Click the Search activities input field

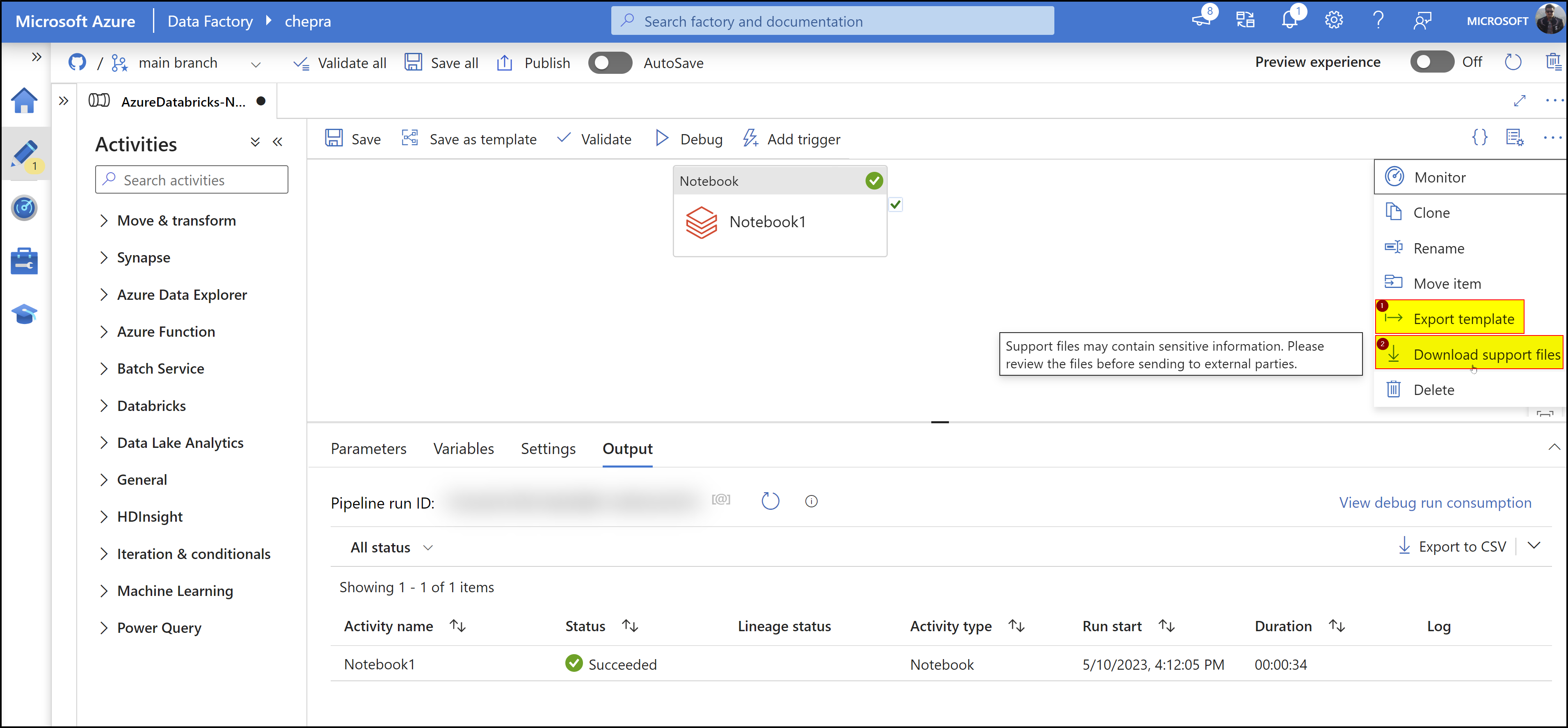pyautogui.click(x=192, y=180)
